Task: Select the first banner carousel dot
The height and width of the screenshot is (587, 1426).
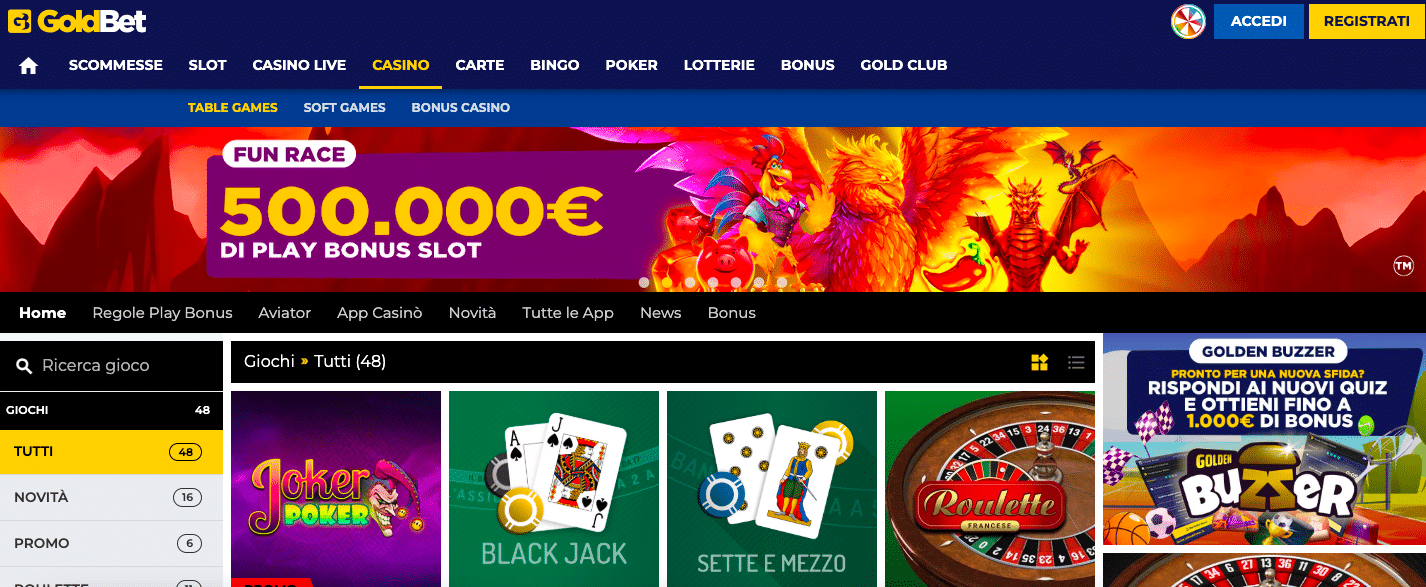Action: (644, 282)
